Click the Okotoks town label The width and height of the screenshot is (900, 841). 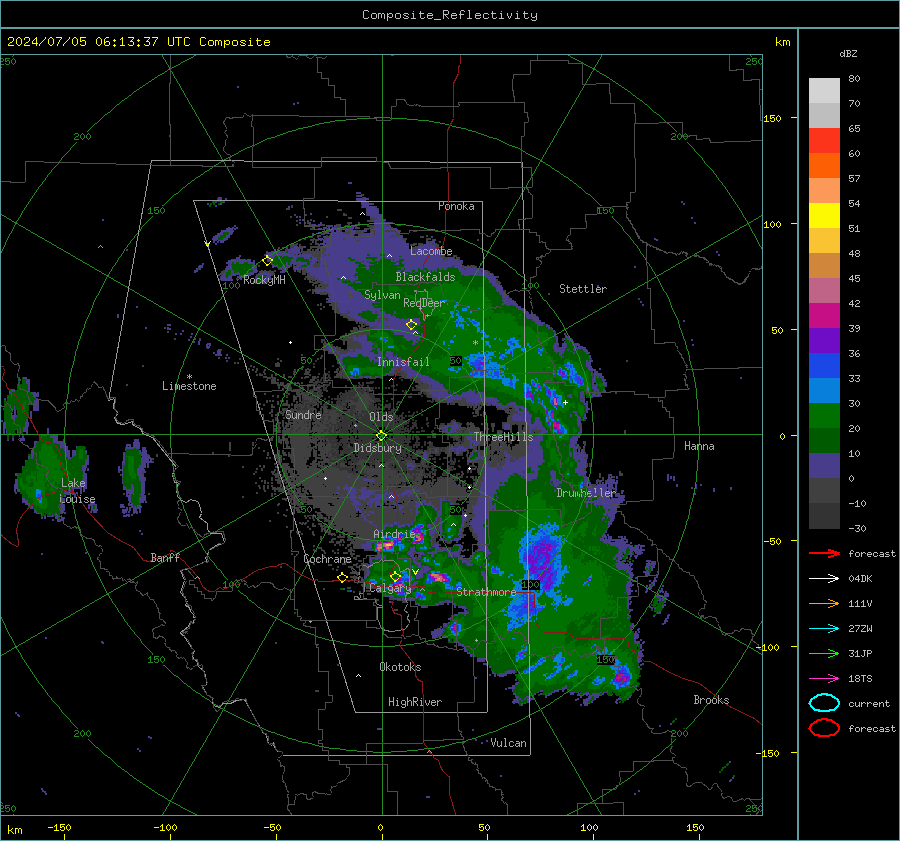coord(400,667)
